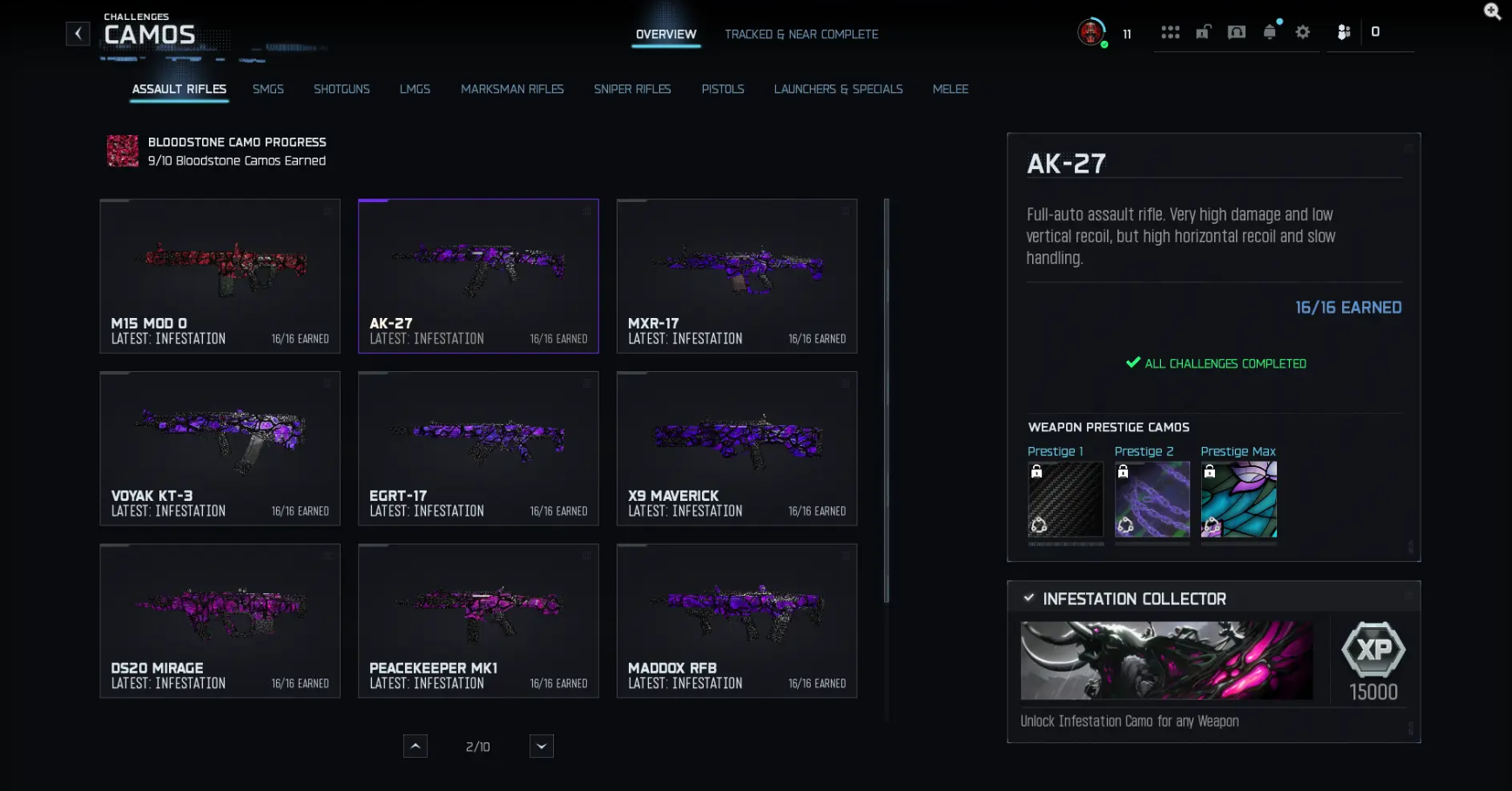The width and height of the screenshot is (1512, 791).
Task: Click the up arrow above page counter
Action: point(415,746)
